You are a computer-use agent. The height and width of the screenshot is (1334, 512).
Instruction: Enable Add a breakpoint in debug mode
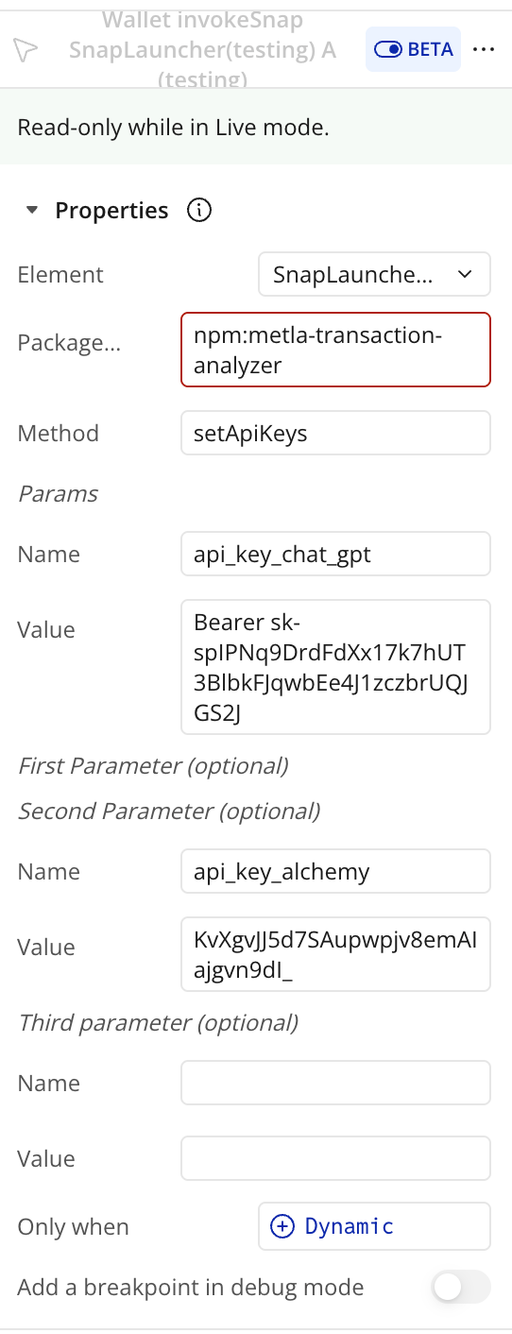tap(461, 1287)
